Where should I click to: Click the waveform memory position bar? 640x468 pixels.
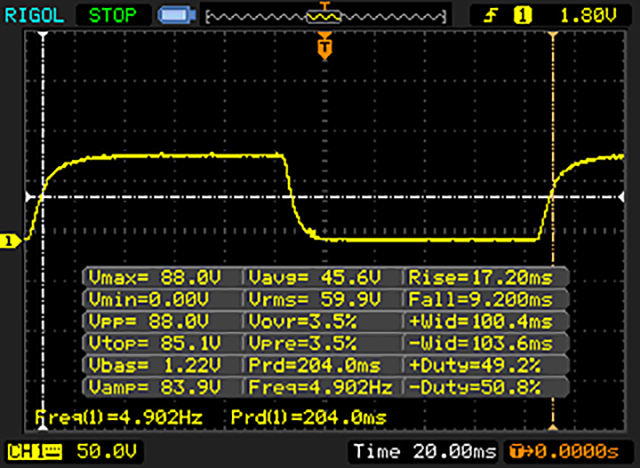pos(322,15)
